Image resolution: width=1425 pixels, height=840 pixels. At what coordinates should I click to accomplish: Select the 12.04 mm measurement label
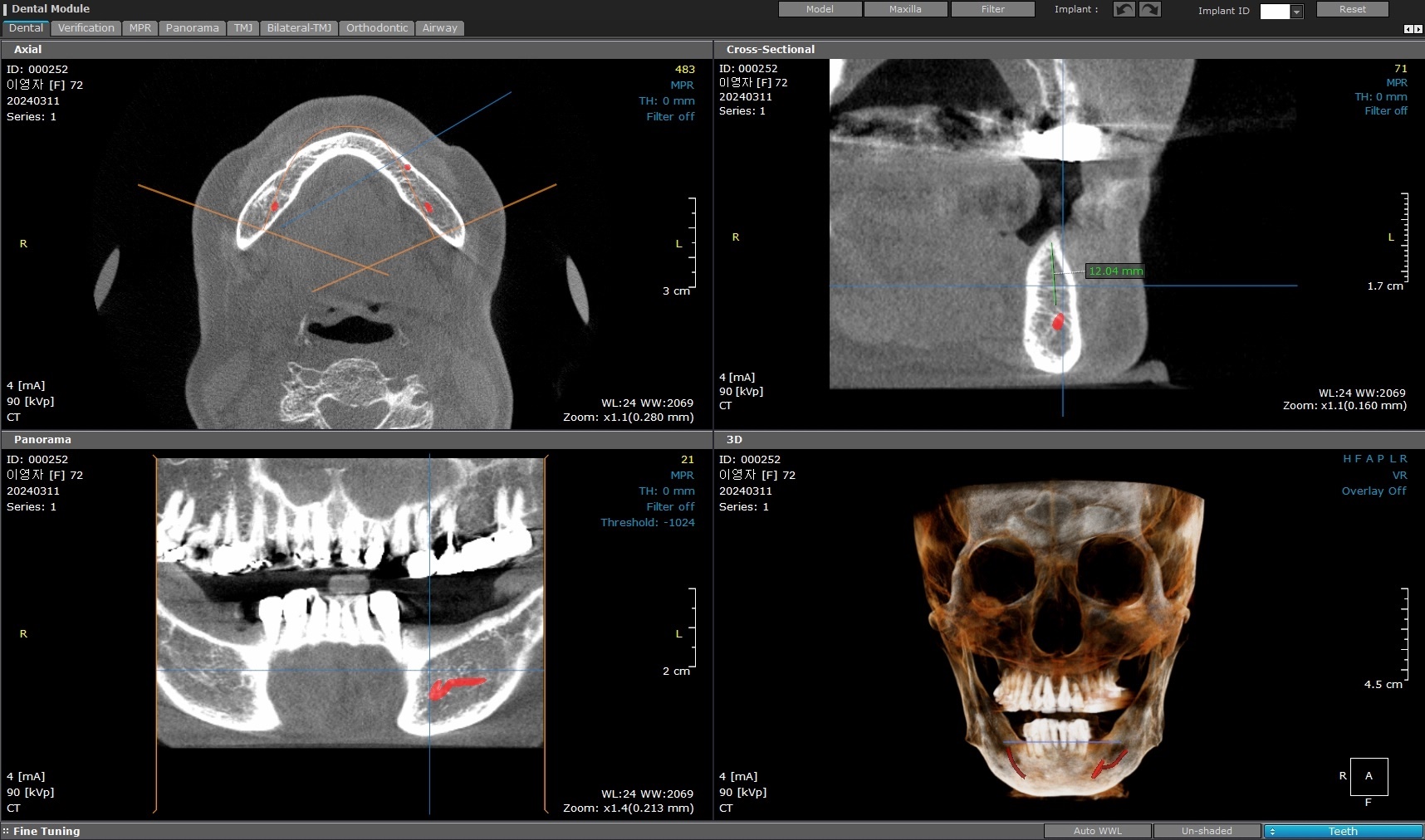[x=1115, y=271]
